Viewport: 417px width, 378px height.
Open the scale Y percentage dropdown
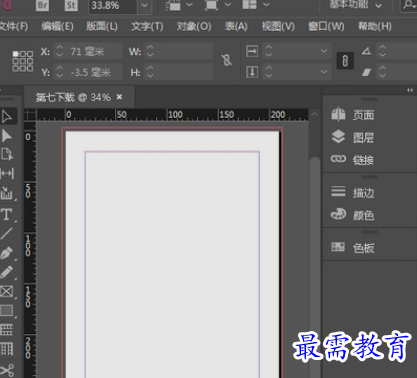point(323,72)
